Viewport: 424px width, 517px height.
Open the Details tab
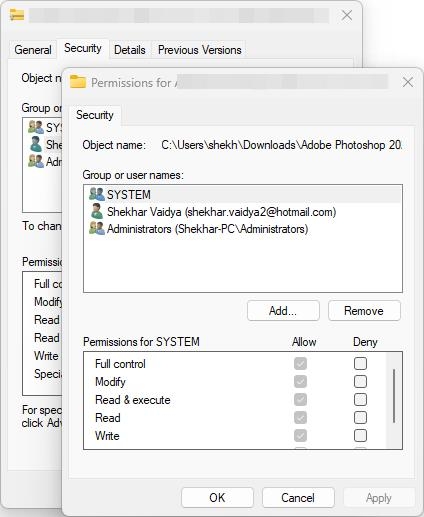[x=130, y=50]
